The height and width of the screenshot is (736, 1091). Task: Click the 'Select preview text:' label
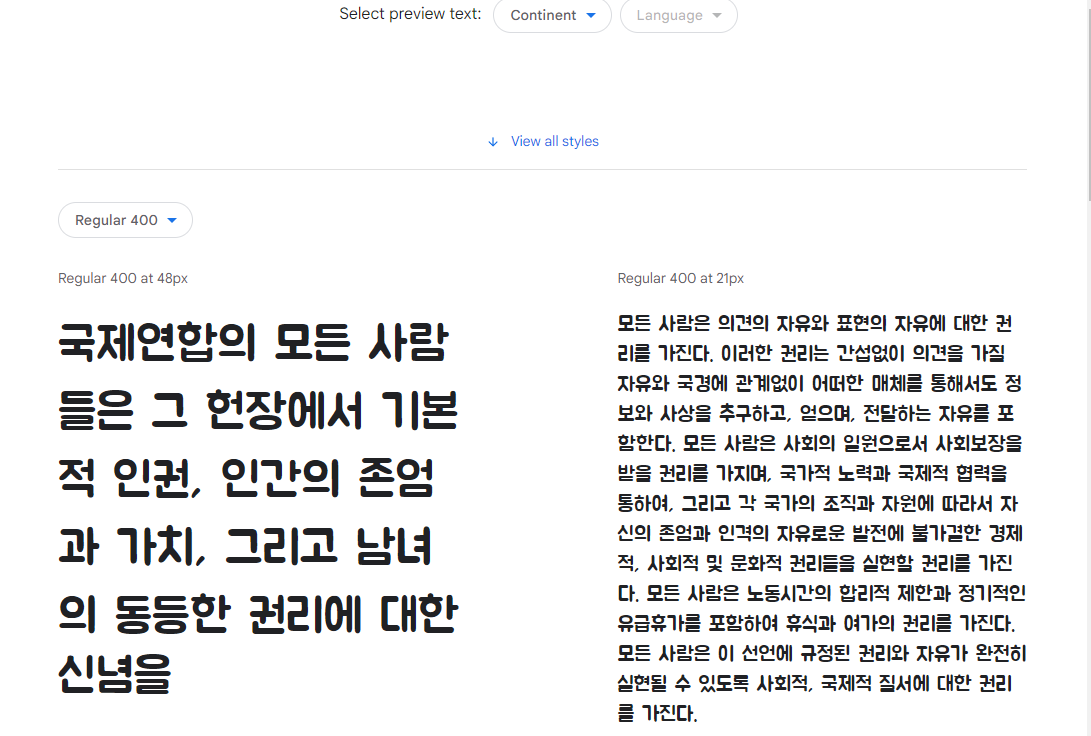click(410, 14)
